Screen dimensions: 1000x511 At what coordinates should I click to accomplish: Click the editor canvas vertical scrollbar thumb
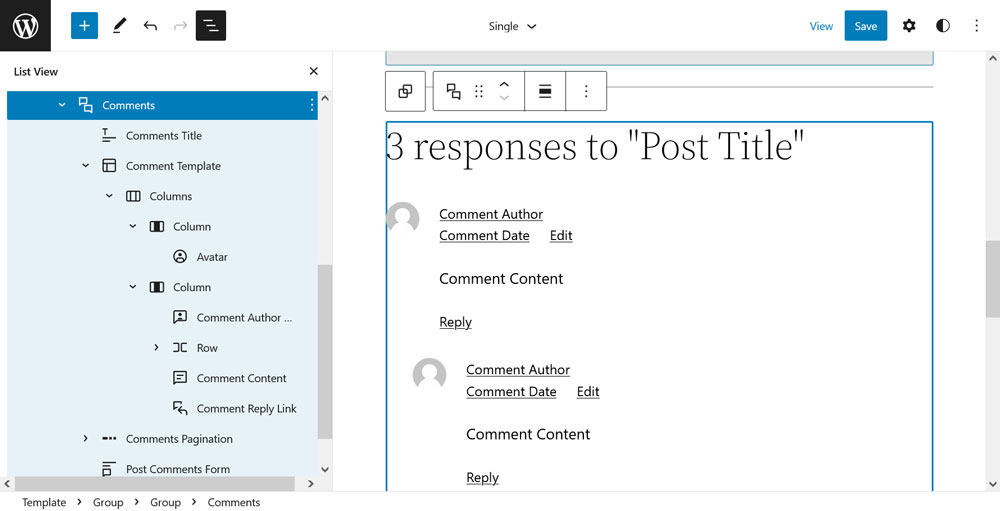coord(992,279)
